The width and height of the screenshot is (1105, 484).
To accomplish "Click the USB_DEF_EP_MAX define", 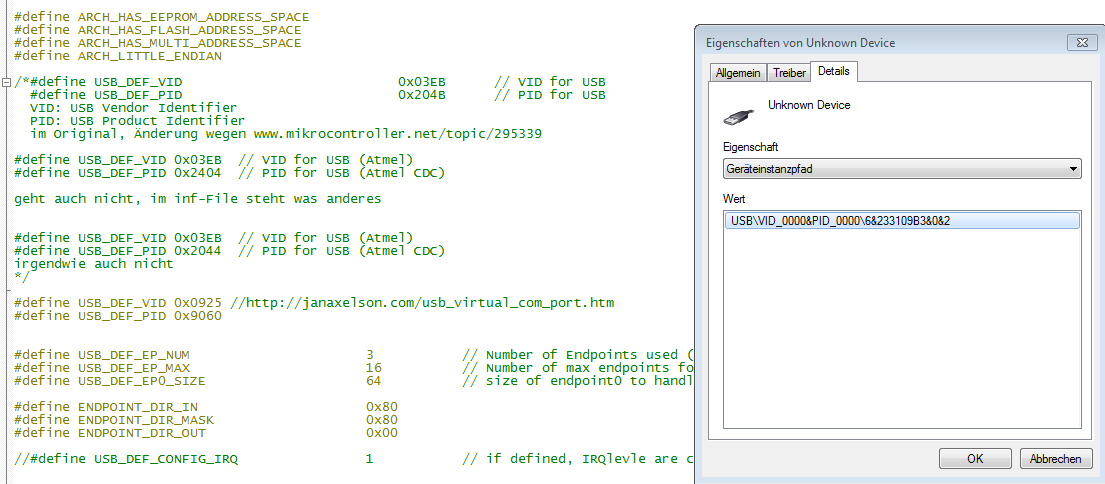I will pos(101,367).
